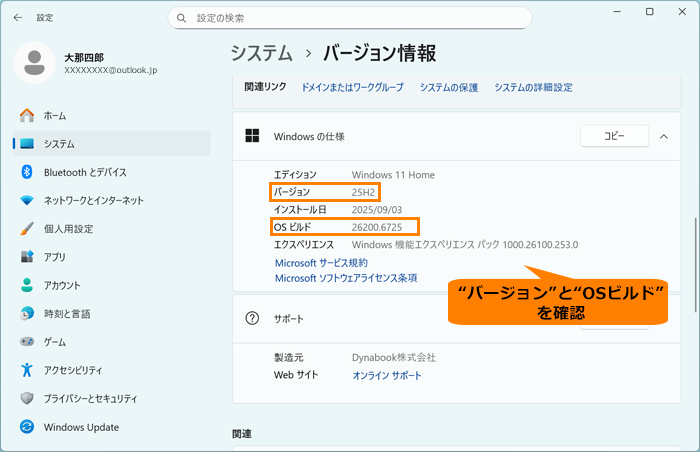This screenshot has width=700, height=452.
Task: Open ネットワークとインターネット settings
Action: (112, 200)
